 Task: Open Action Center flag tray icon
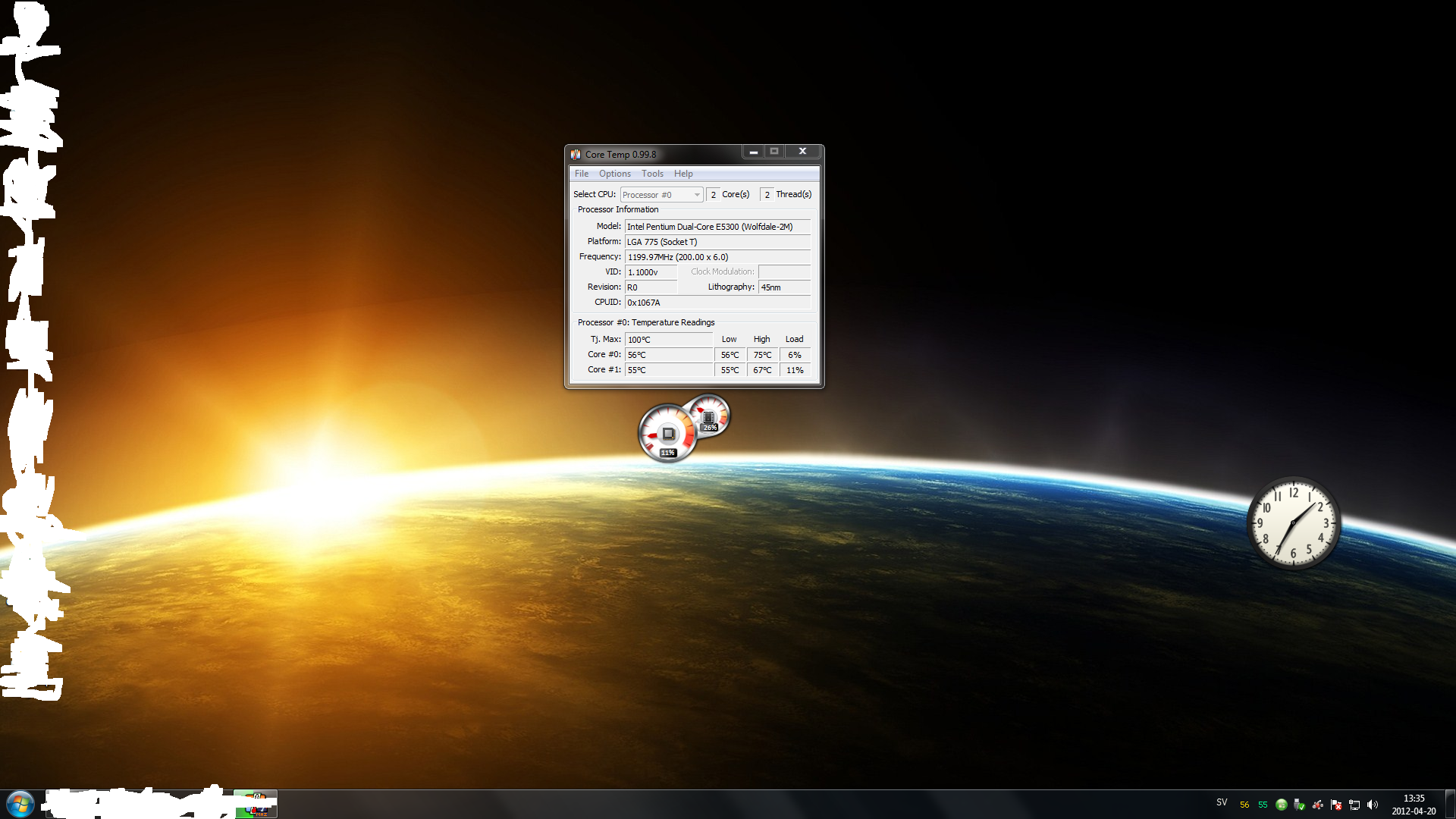(x=1336, y=805)
